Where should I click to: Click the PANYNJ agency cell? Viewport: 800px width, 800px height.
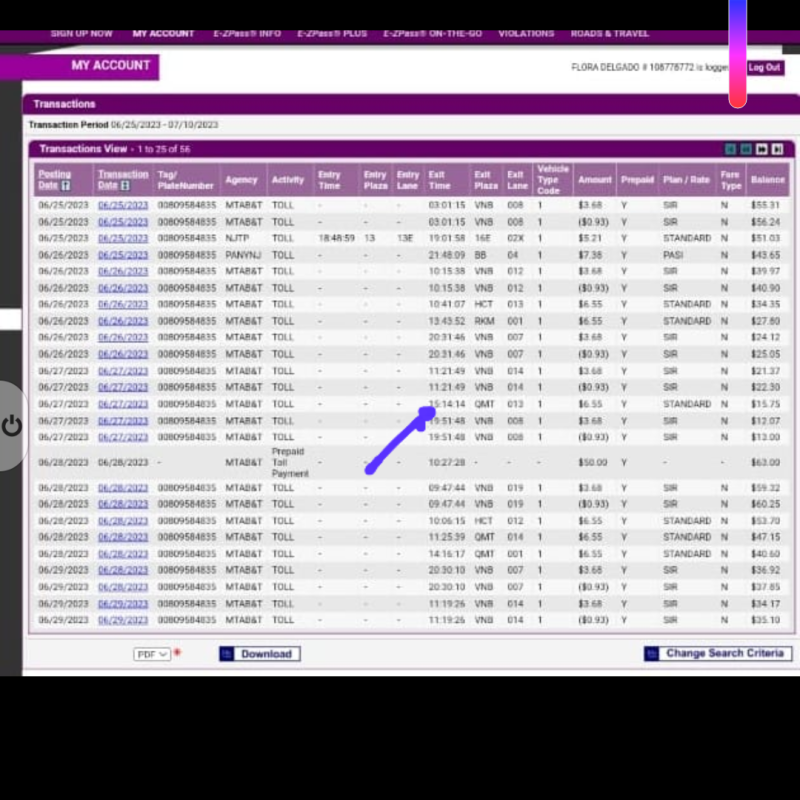click(243, 255)
